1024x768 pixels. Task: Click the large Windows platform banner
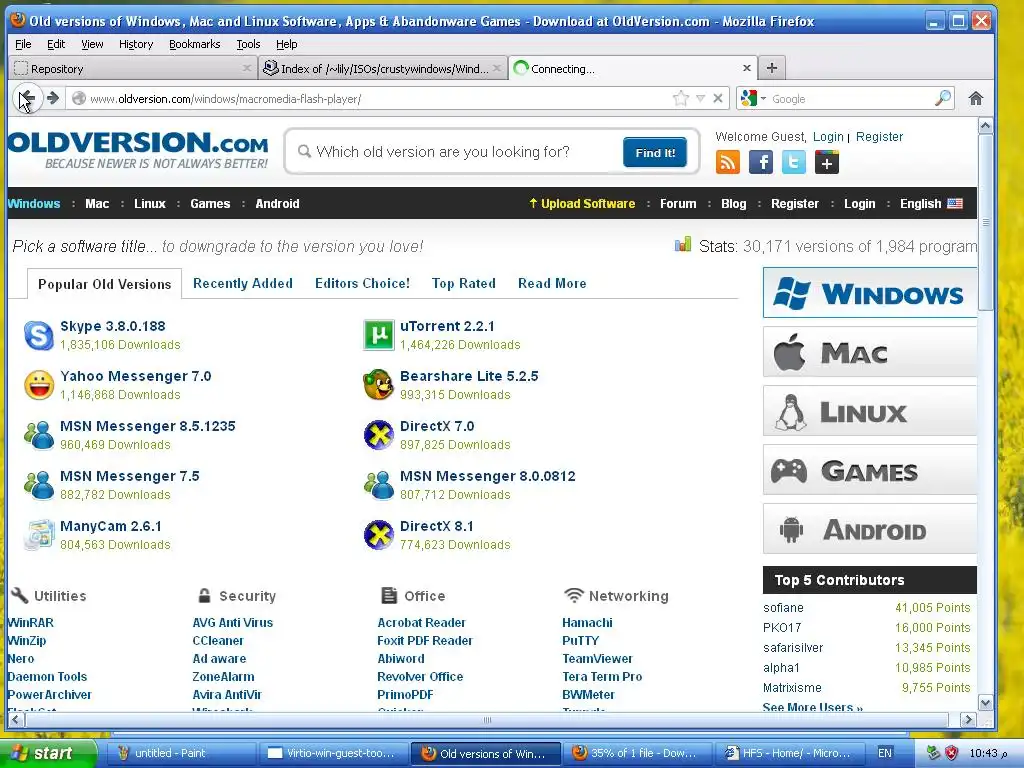click(x=870, y=293)
